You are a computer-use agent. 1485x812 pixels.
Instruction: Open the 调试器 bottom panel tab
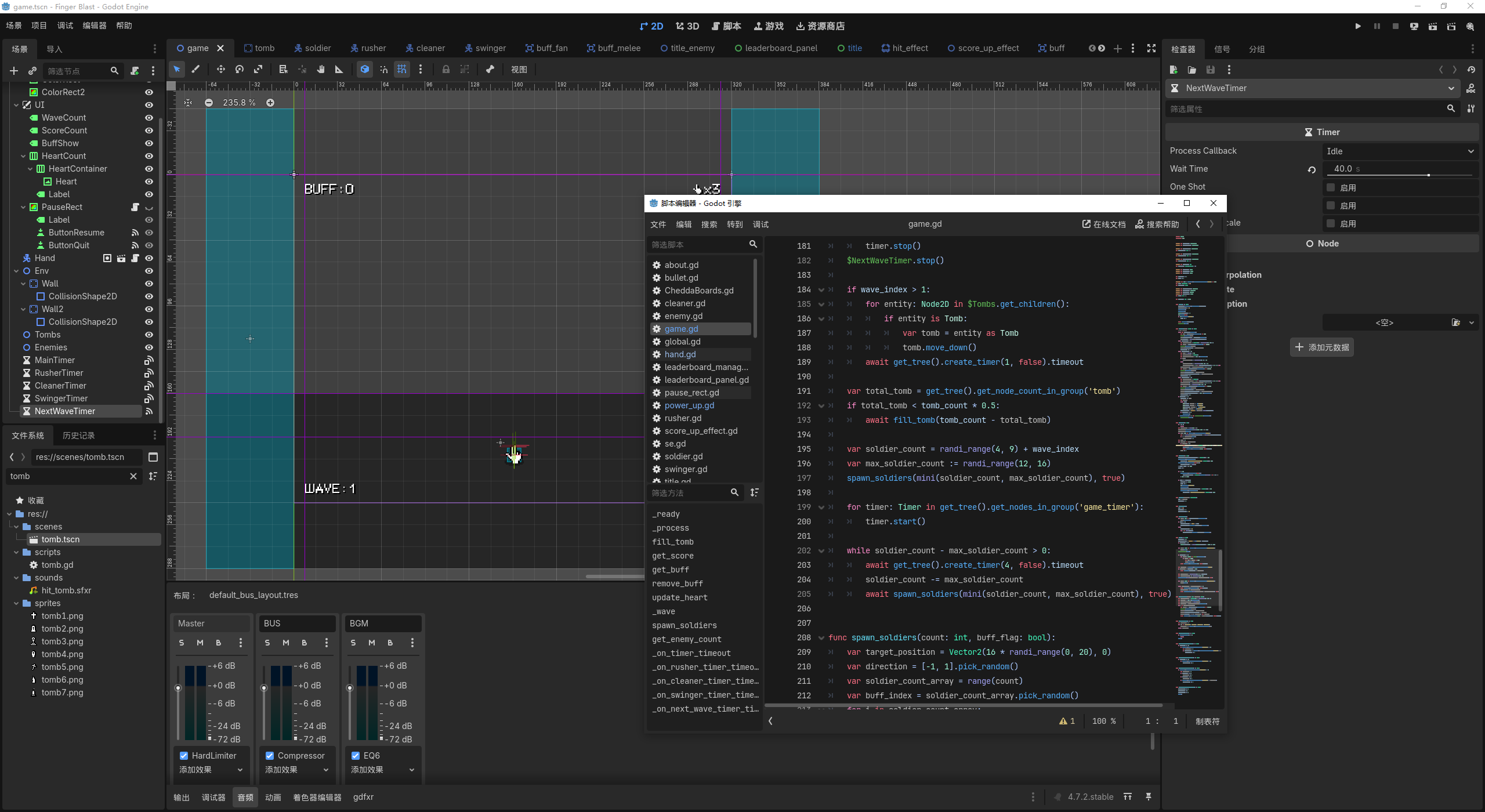(213, 797)
